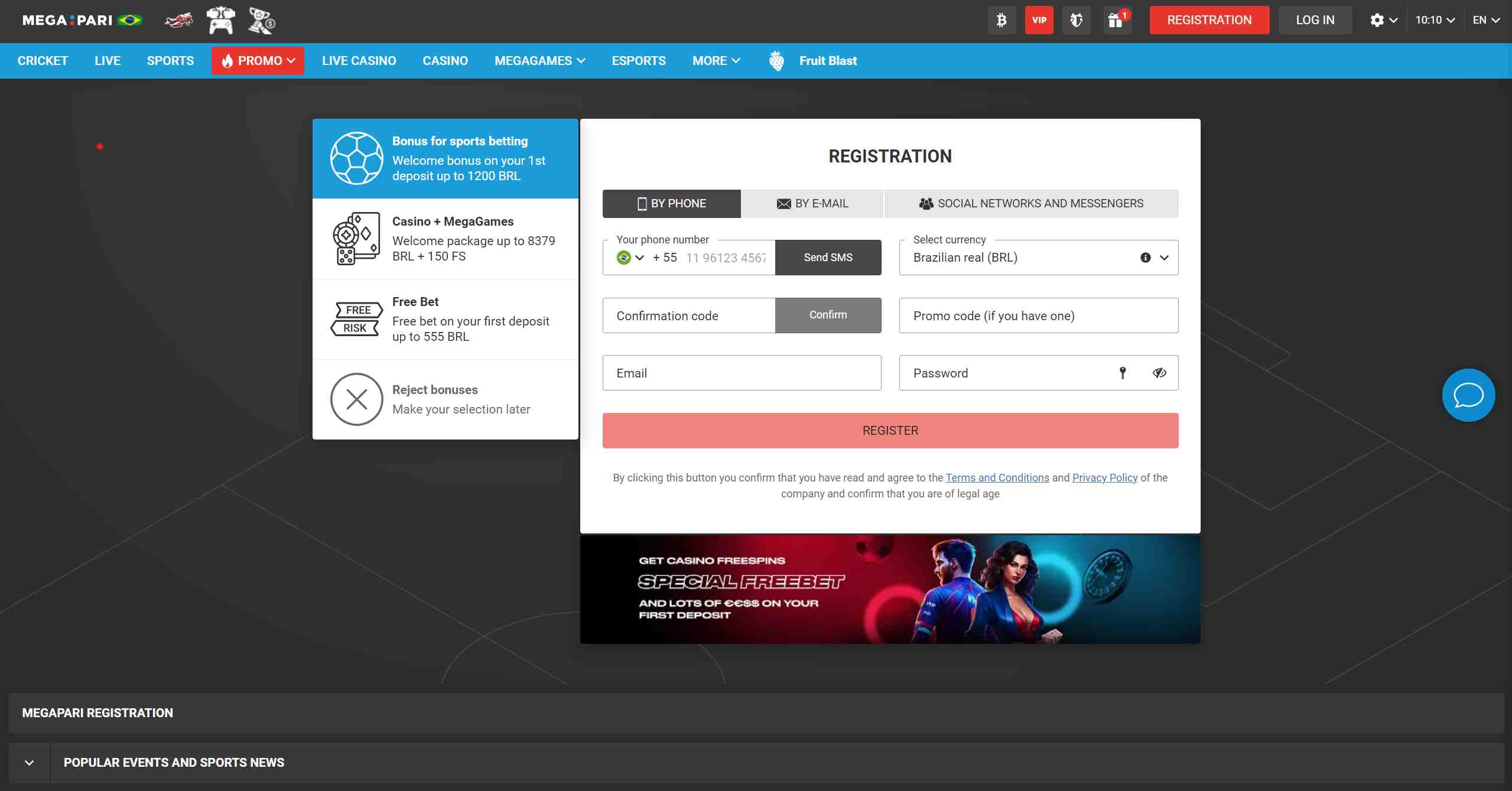Open the country code flag dropdown

coord(630,258)
